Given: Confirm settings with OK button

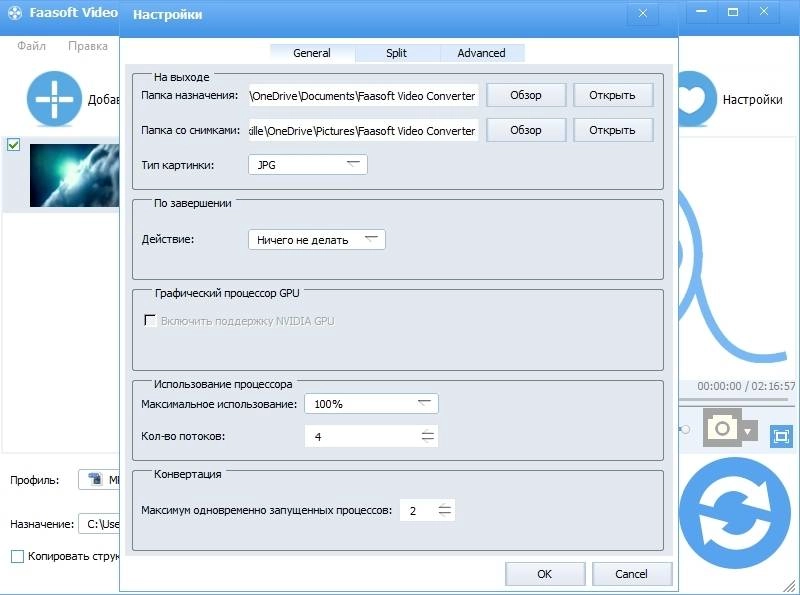Looking at the screenshot, I should click(x=544, y=574).
